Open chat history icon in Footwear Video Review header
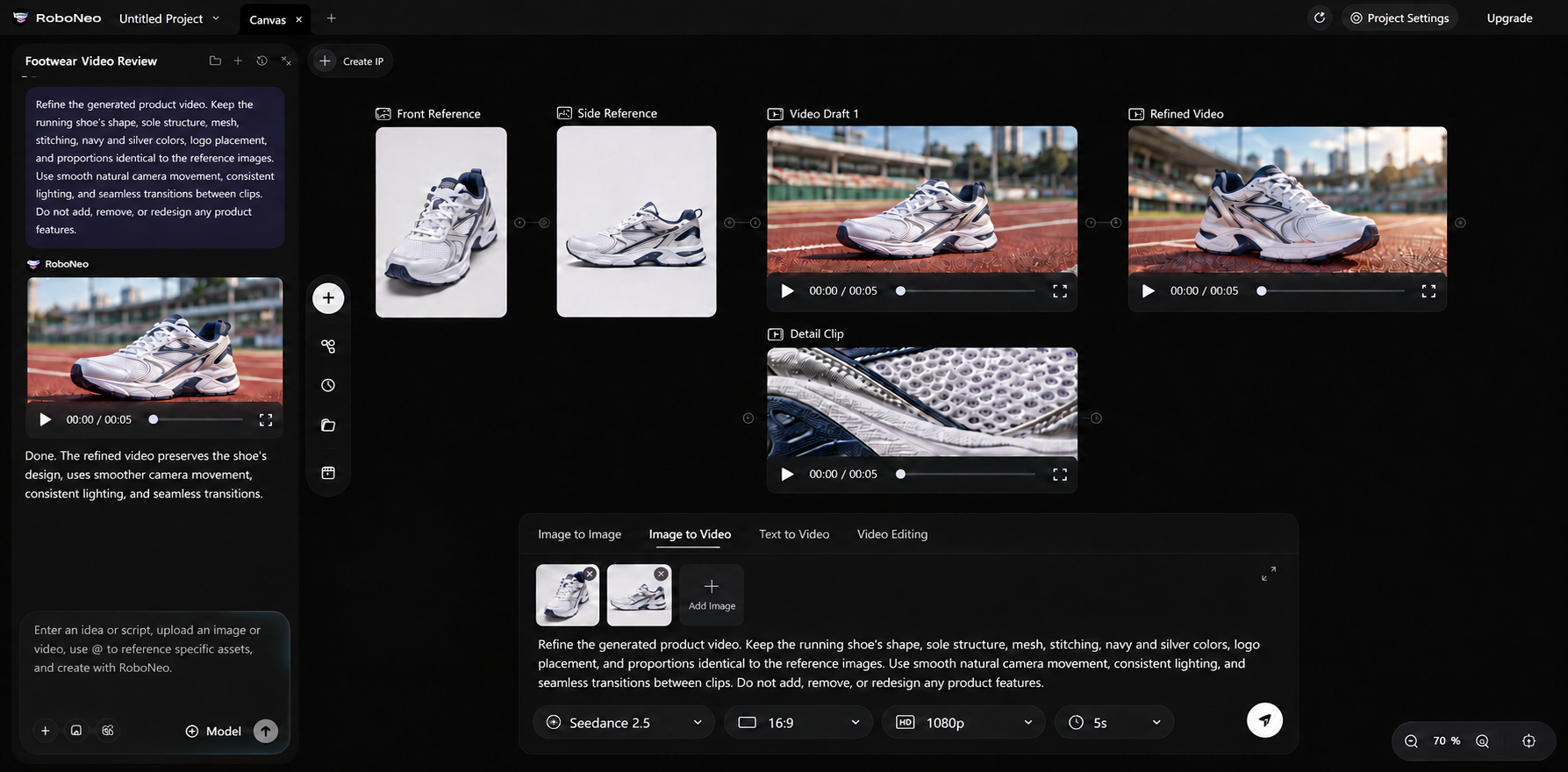The image size is (1568, 772). [x=261, y=61]
